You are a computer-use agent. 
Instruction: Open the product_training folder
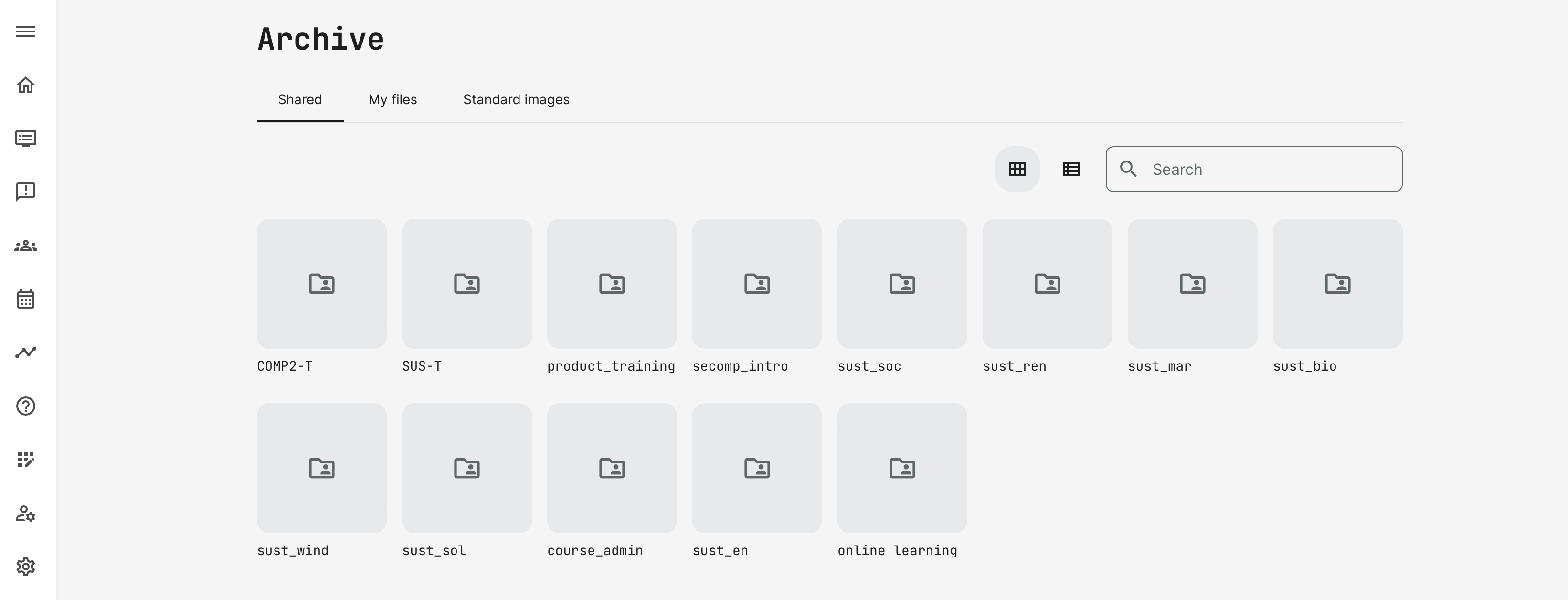pyautogui.click(x=612, y=284)
